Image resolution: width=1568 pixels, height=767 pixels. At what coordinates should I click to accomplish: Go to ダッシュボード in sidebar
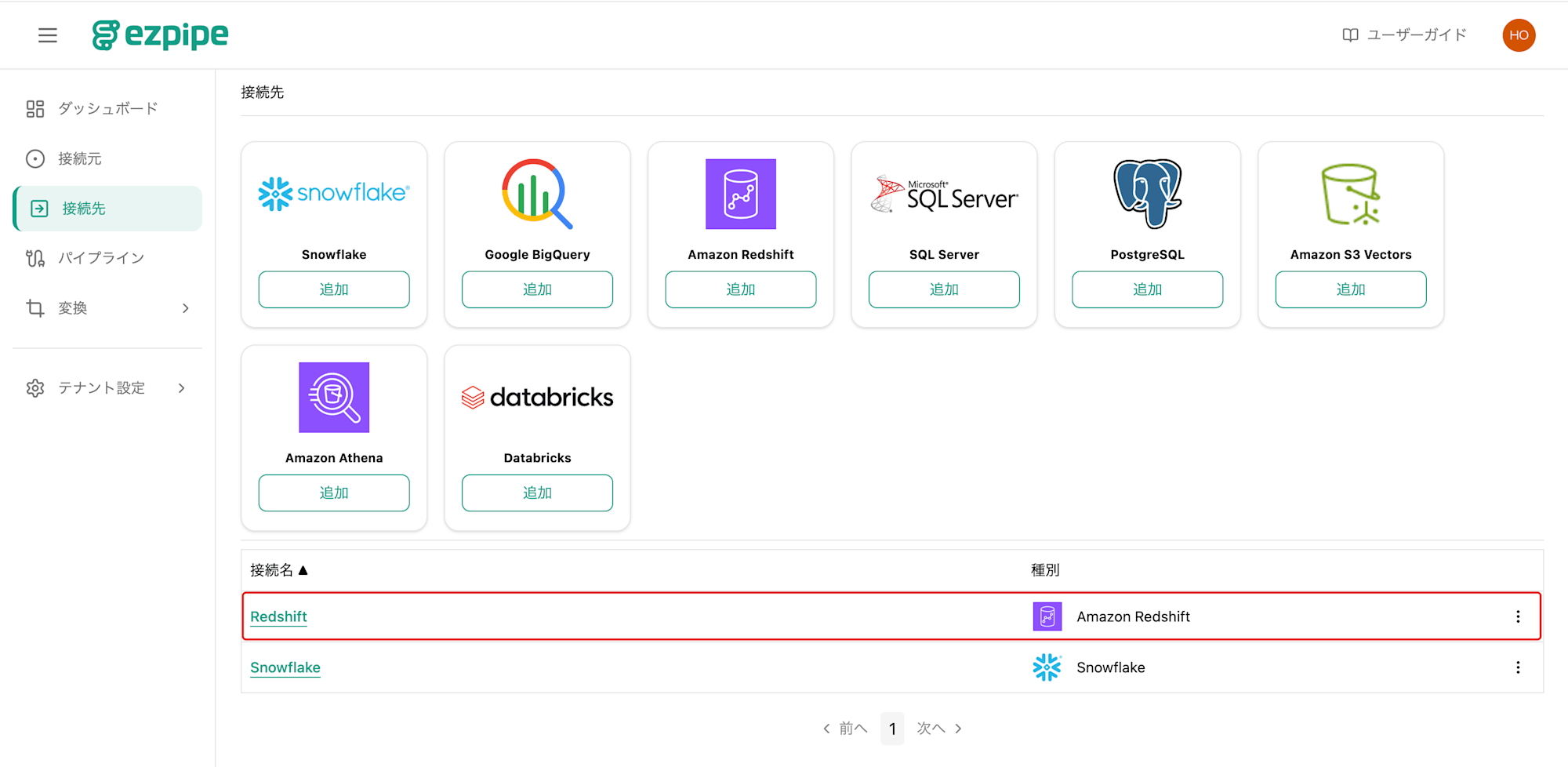click(107, 109)
